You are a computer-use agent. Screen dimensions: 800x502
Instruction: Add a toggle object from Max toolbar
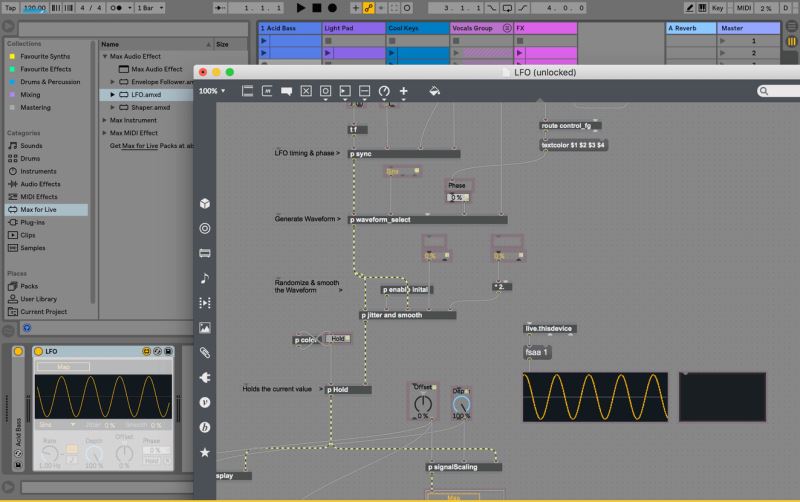(x=306, y=91)
